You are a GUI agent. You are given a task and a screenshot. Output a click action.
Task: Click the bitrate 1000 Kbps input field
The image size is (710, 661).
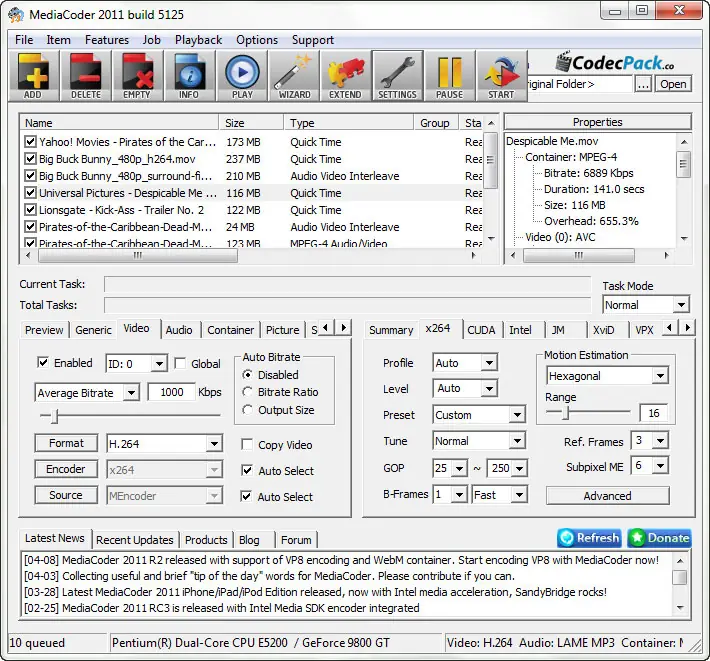pyautogui.click(x=172, y=392)
